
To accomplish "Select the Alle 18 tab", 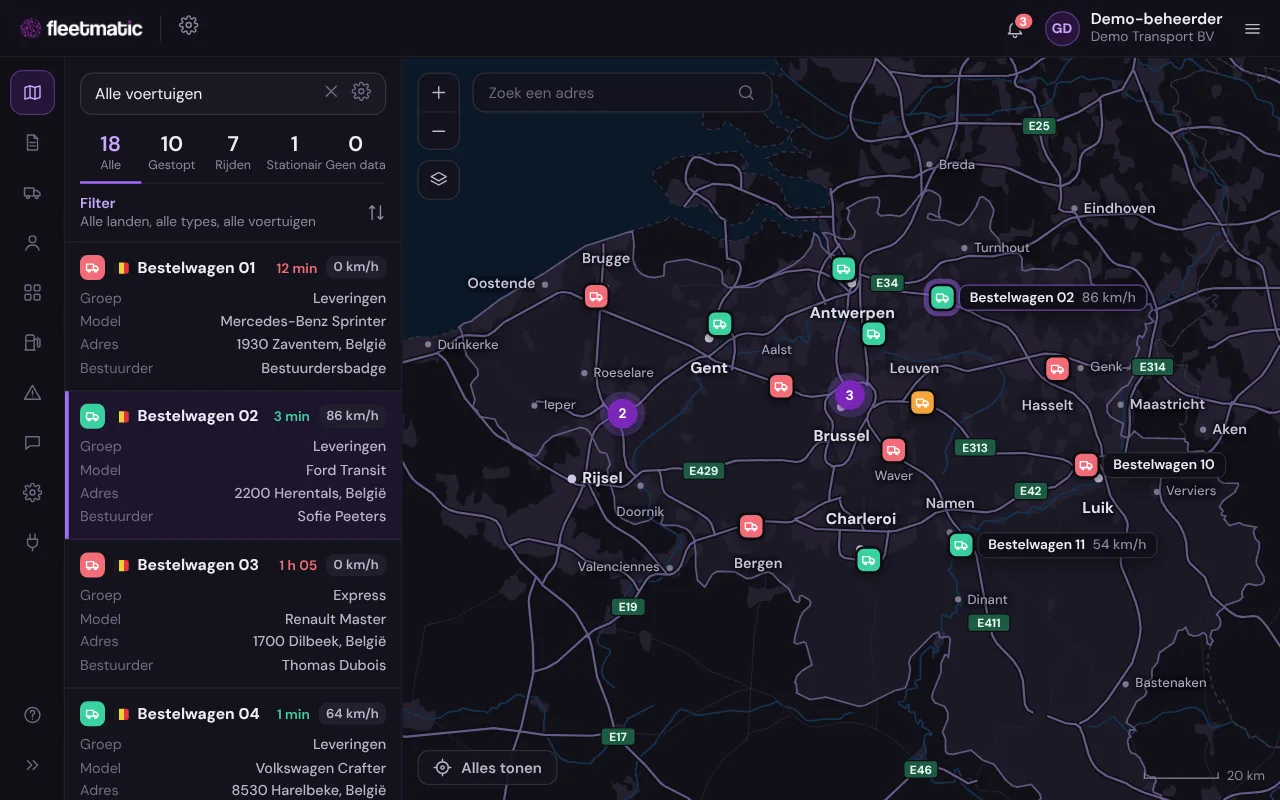I will [110, 153].
